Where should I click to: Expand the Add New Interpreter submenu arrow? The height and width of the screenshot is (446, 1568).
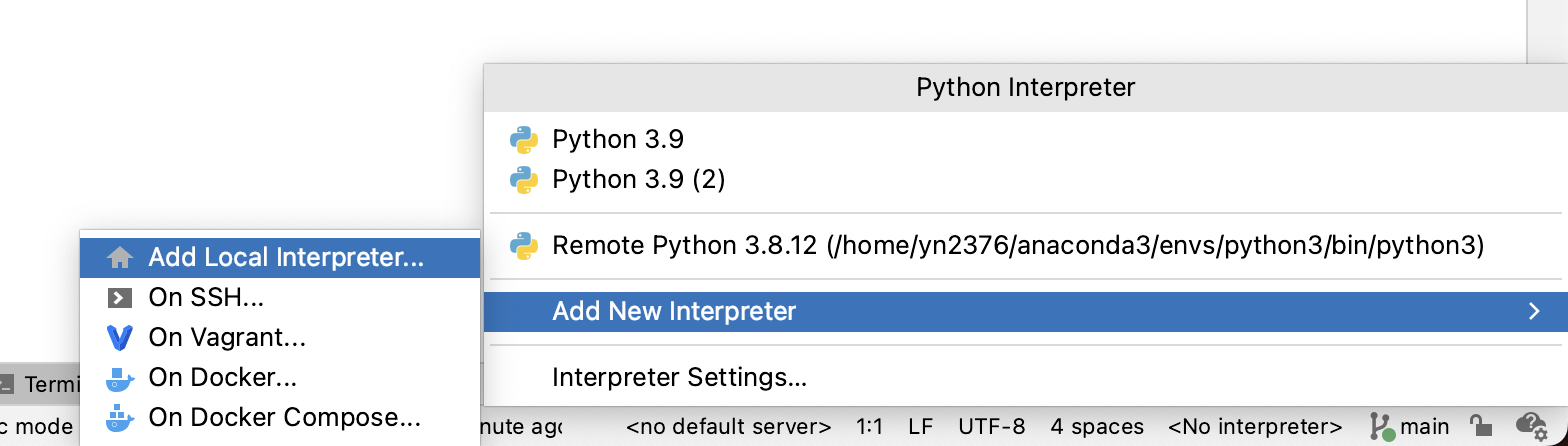[1534, 312]
